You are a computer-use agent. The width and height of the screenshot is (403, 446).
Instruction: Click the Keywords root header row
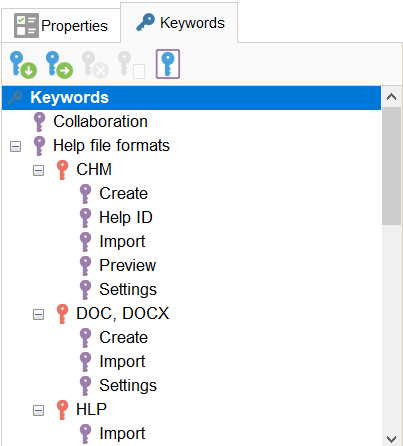pyautogui.click(x=191, y=98)
